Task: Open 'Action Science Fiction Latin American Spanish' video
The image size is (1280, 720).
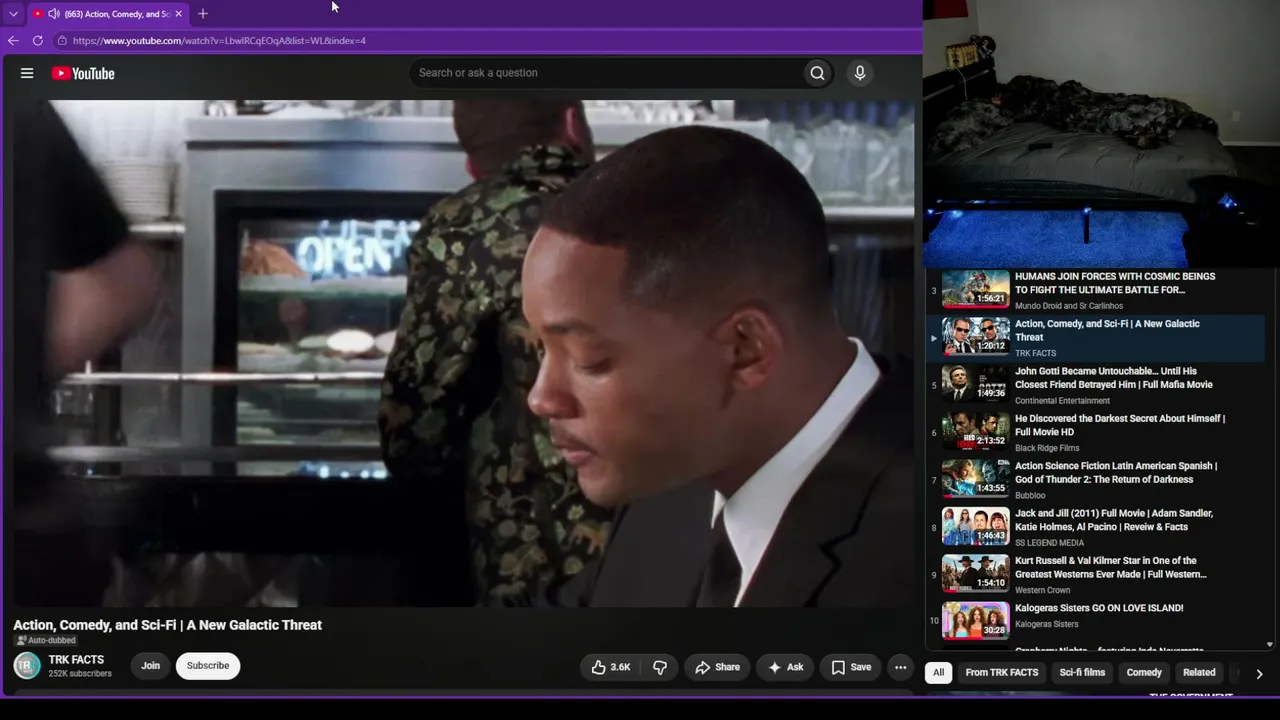Action: click(x=1116, y=473)
